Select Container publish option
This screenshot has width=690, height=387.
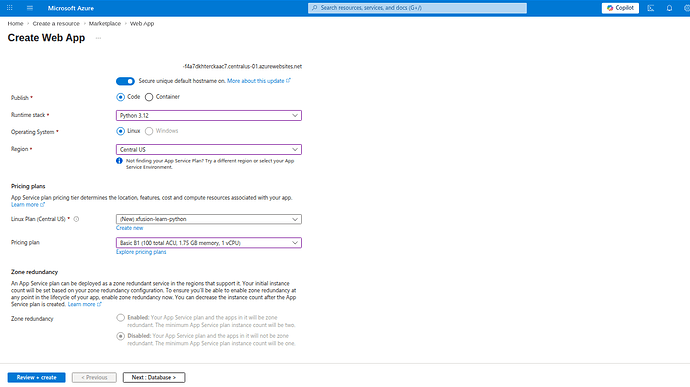(x=149, y=97)
